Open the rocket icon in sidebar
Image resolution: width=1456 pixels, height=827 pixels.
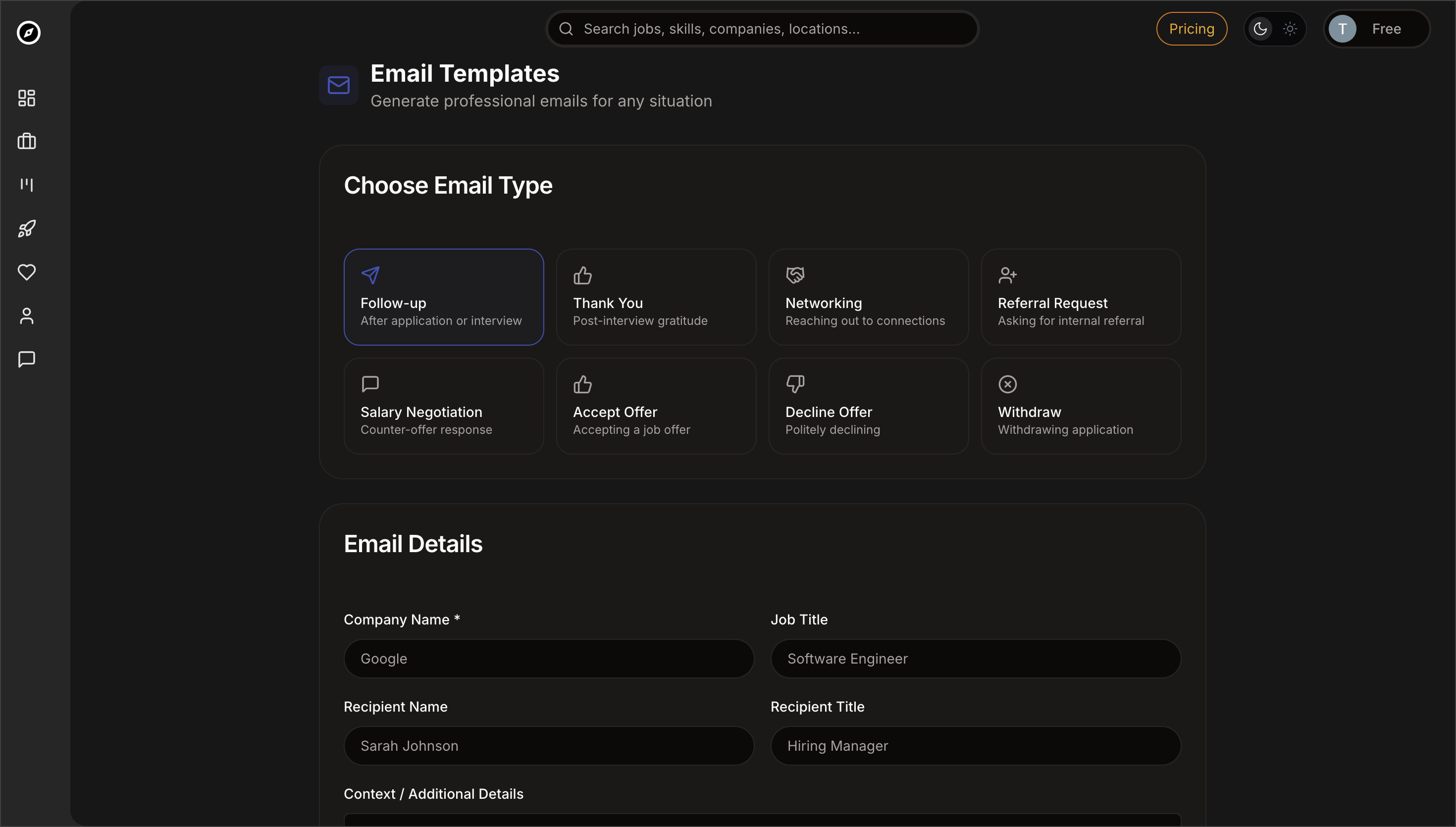[27, 228]
